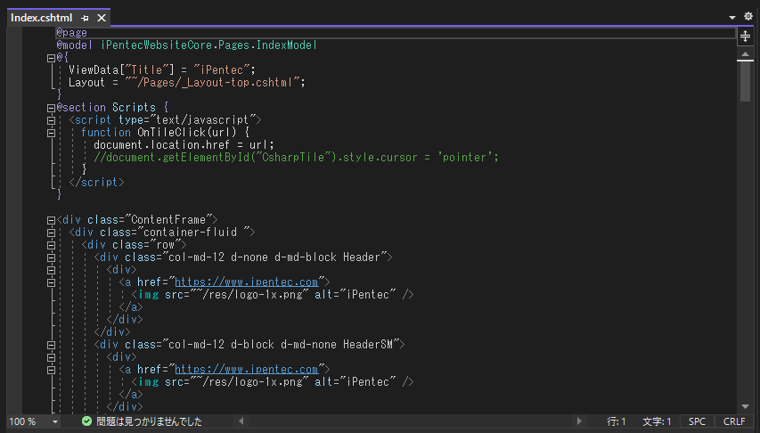Click the vertical scrollbar thumb
This screenshot has height=433, width=760.
(x=745, y=80)
